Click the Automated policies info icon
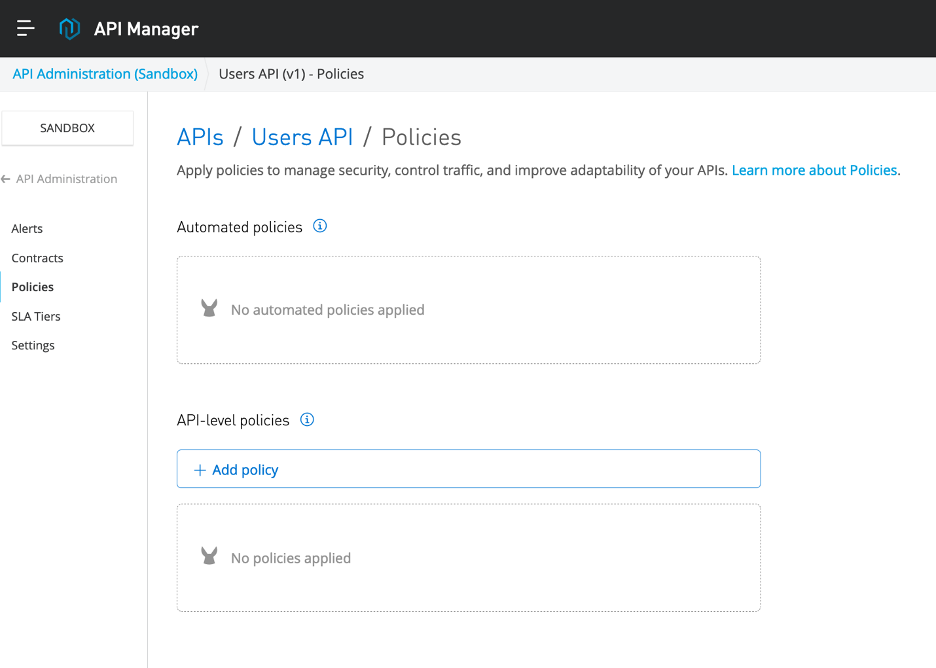 (x=320, y=226)
